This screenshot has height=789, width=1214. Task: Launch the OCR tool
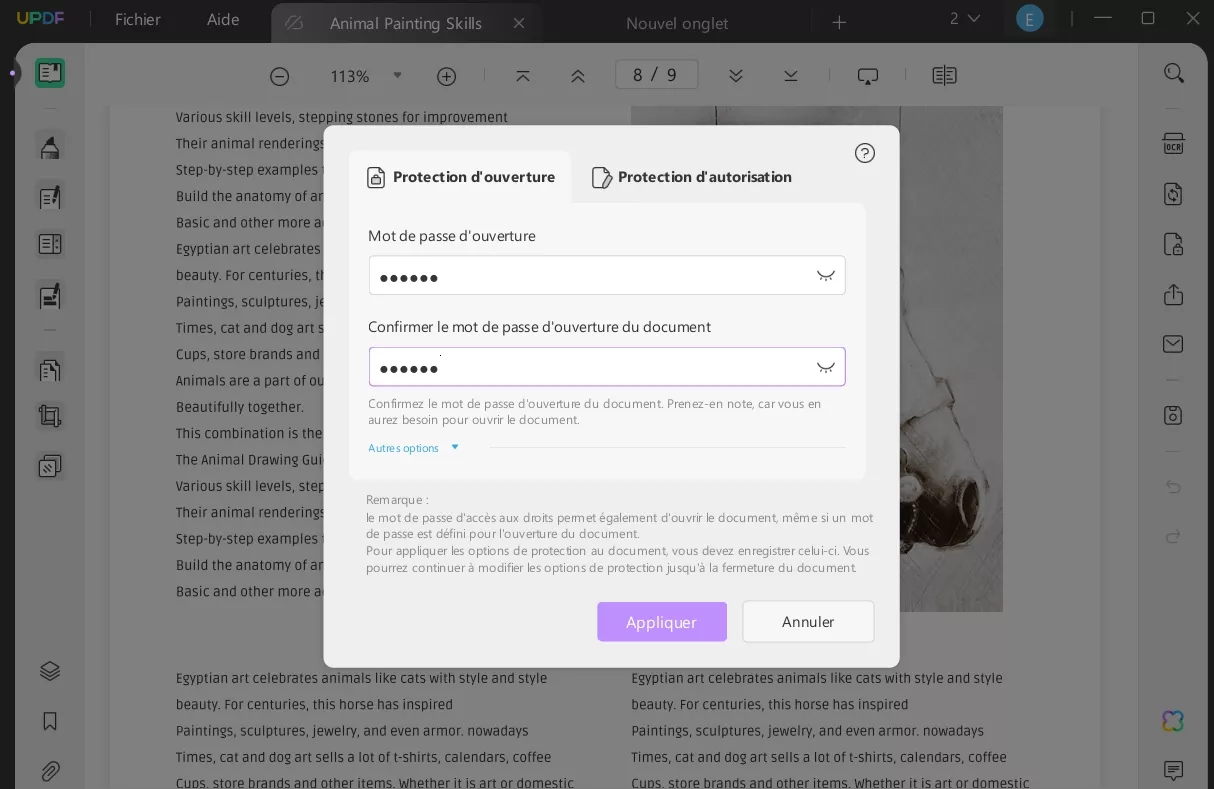[x=1174, y=144]
